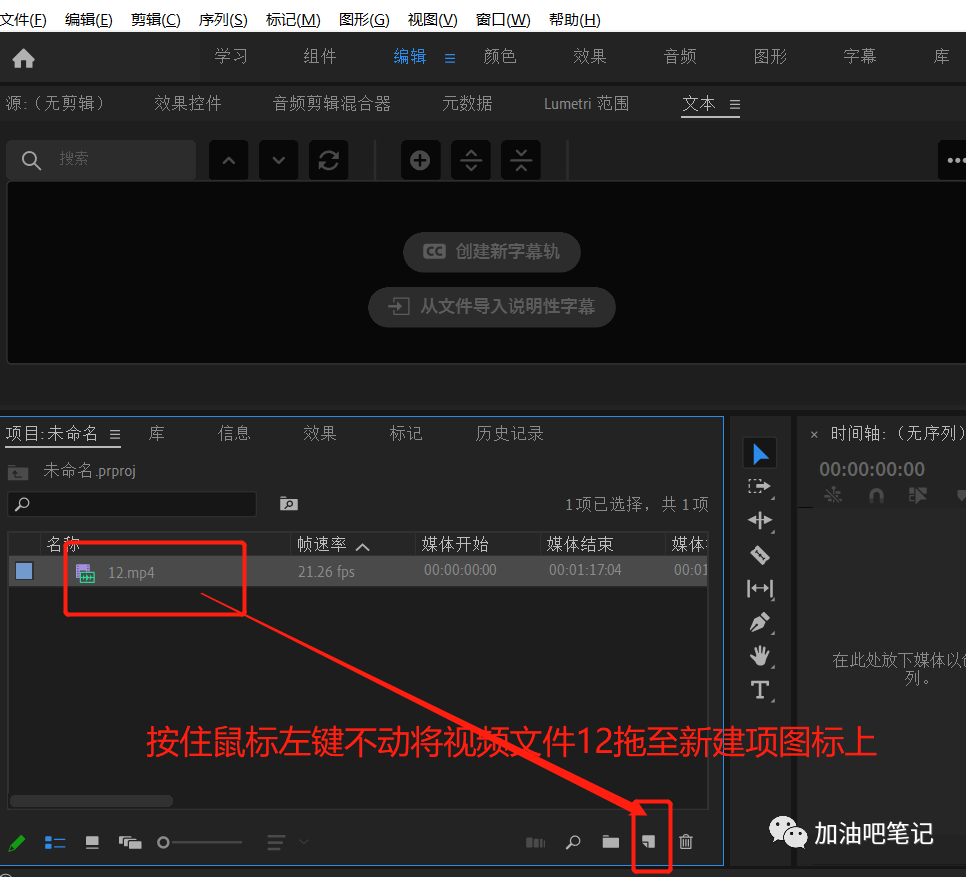Switch project panel to Freeform View
Image resolution: width=966 pixels, height=877 pixels.
point(130,842)
